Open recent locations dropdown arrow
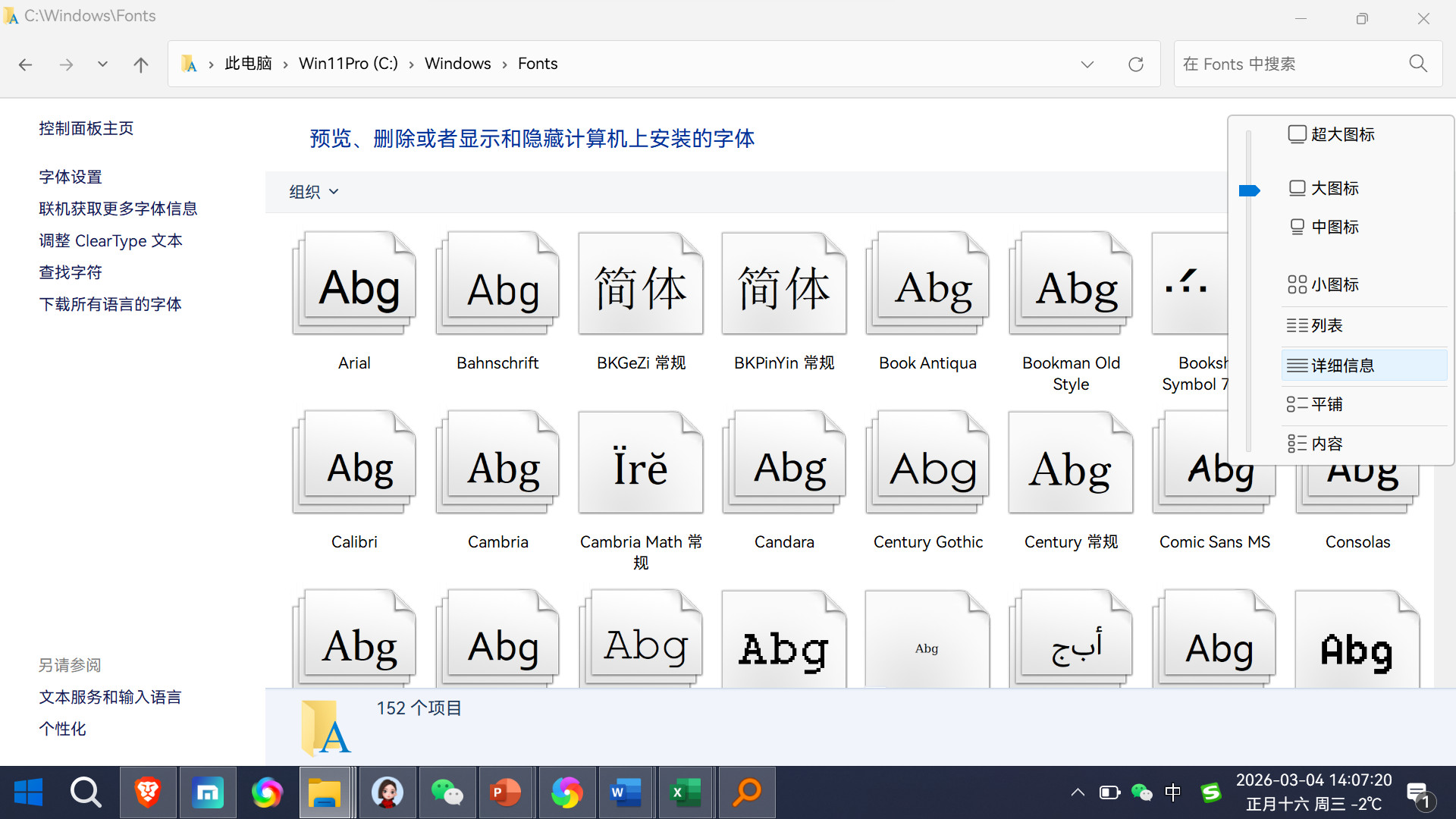The image size is (1456, 819). pyautogui.click(x=102, y=64)
